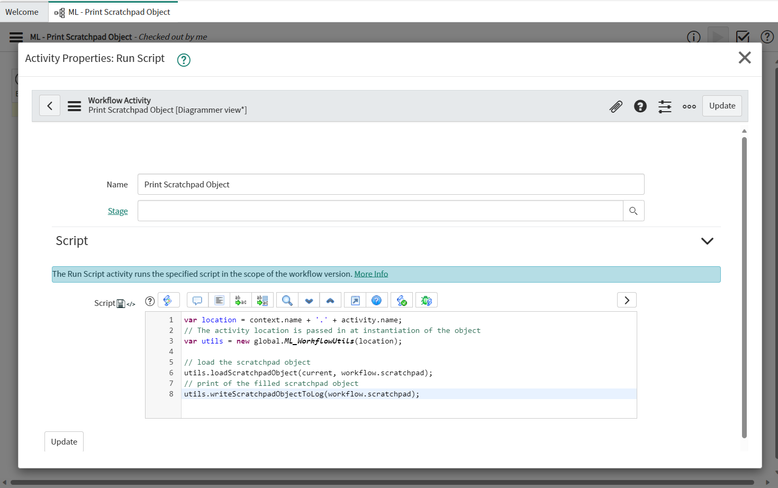
Task: Click the Stage reference input field
Action: point(381,211)
